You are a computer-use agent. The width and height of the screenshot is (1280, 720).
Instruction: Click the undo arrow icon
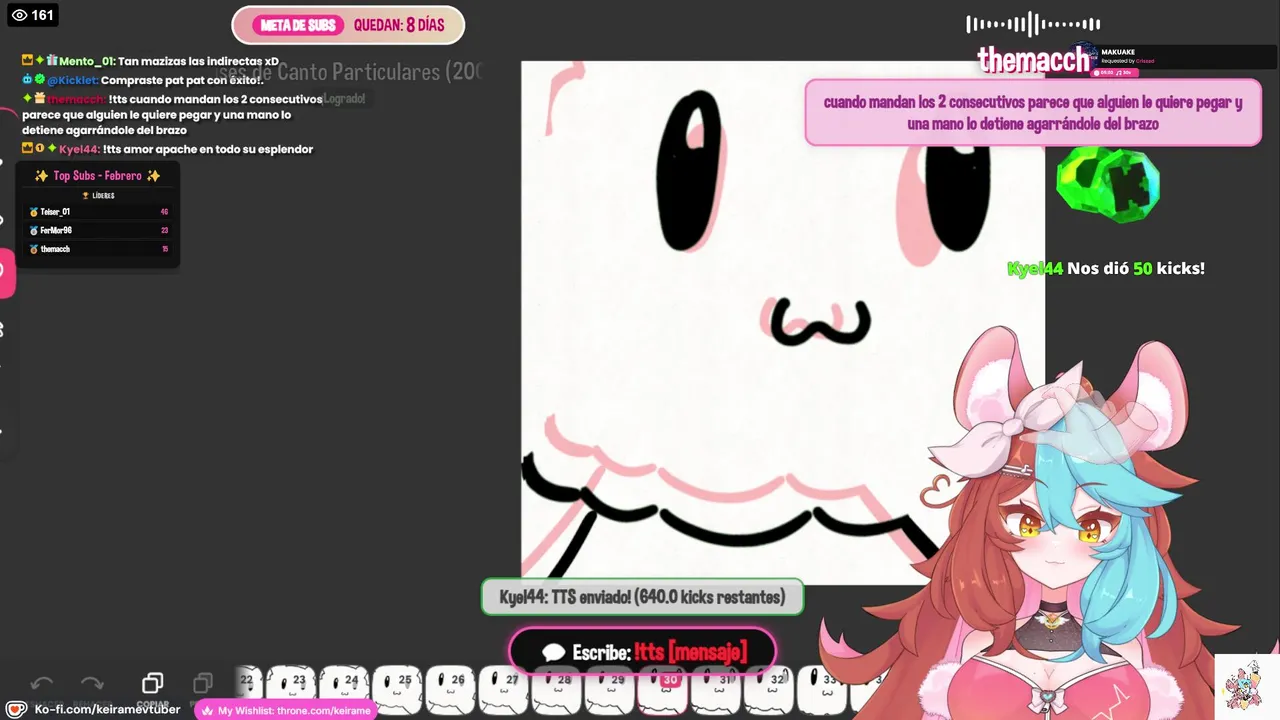(x=42, y=684)
